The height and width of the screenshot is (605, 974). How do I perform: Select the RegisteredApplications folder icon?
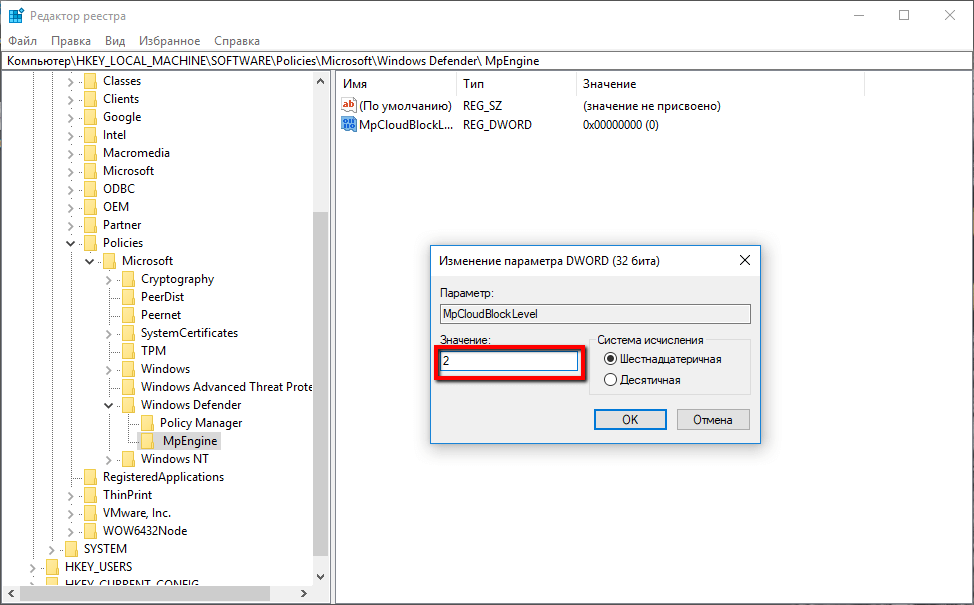click(91, 477)
